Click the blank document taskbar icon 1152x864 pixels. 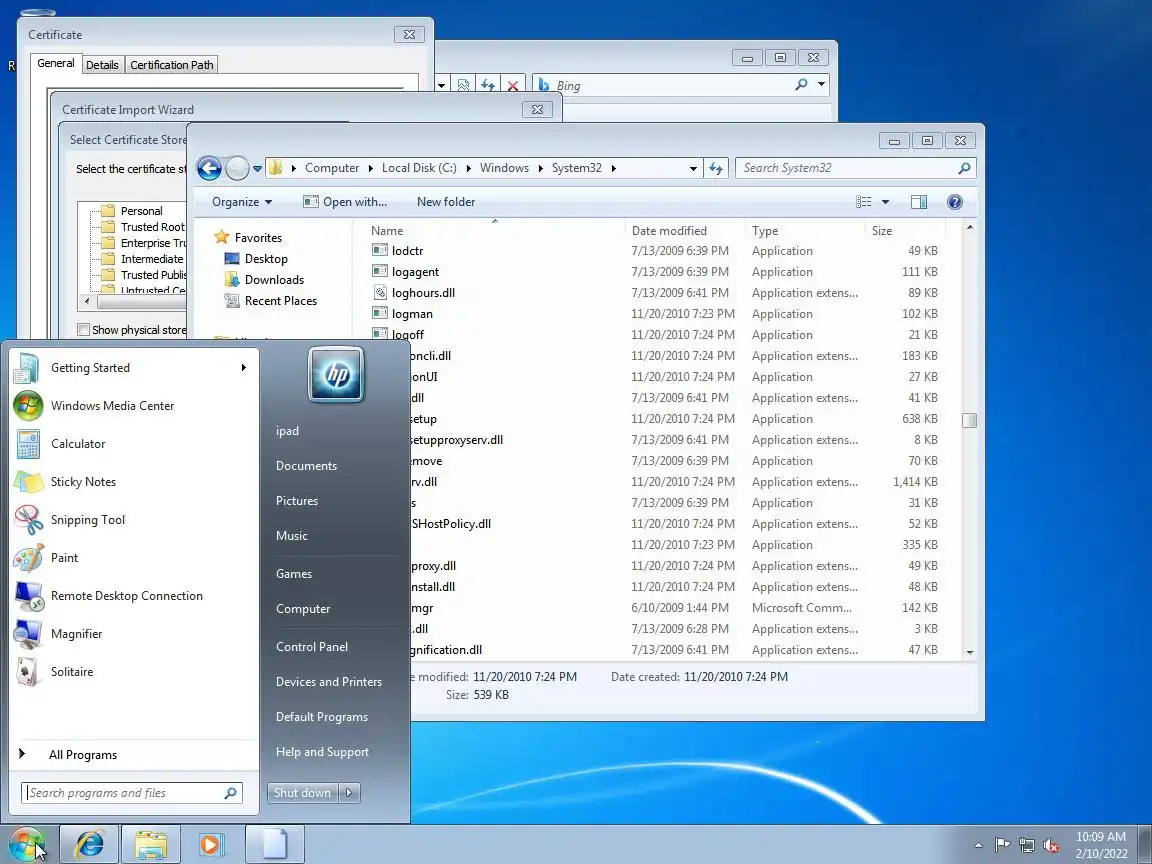[x=274, y=845]
